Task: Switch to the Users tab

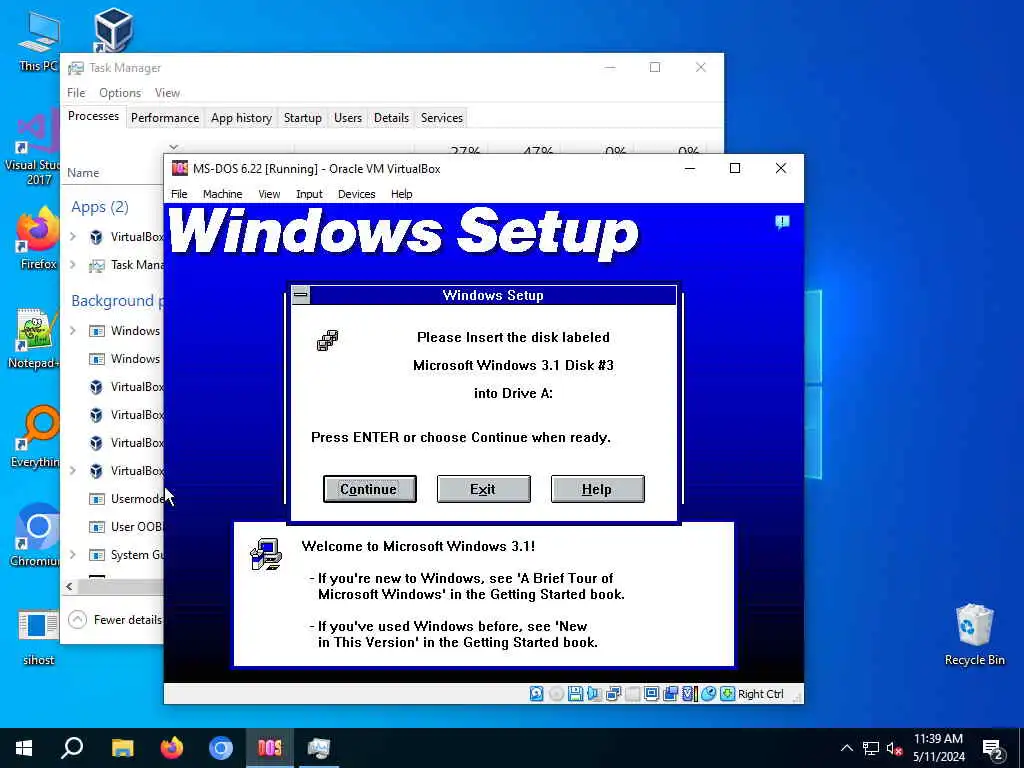Action: coord(347,118)
